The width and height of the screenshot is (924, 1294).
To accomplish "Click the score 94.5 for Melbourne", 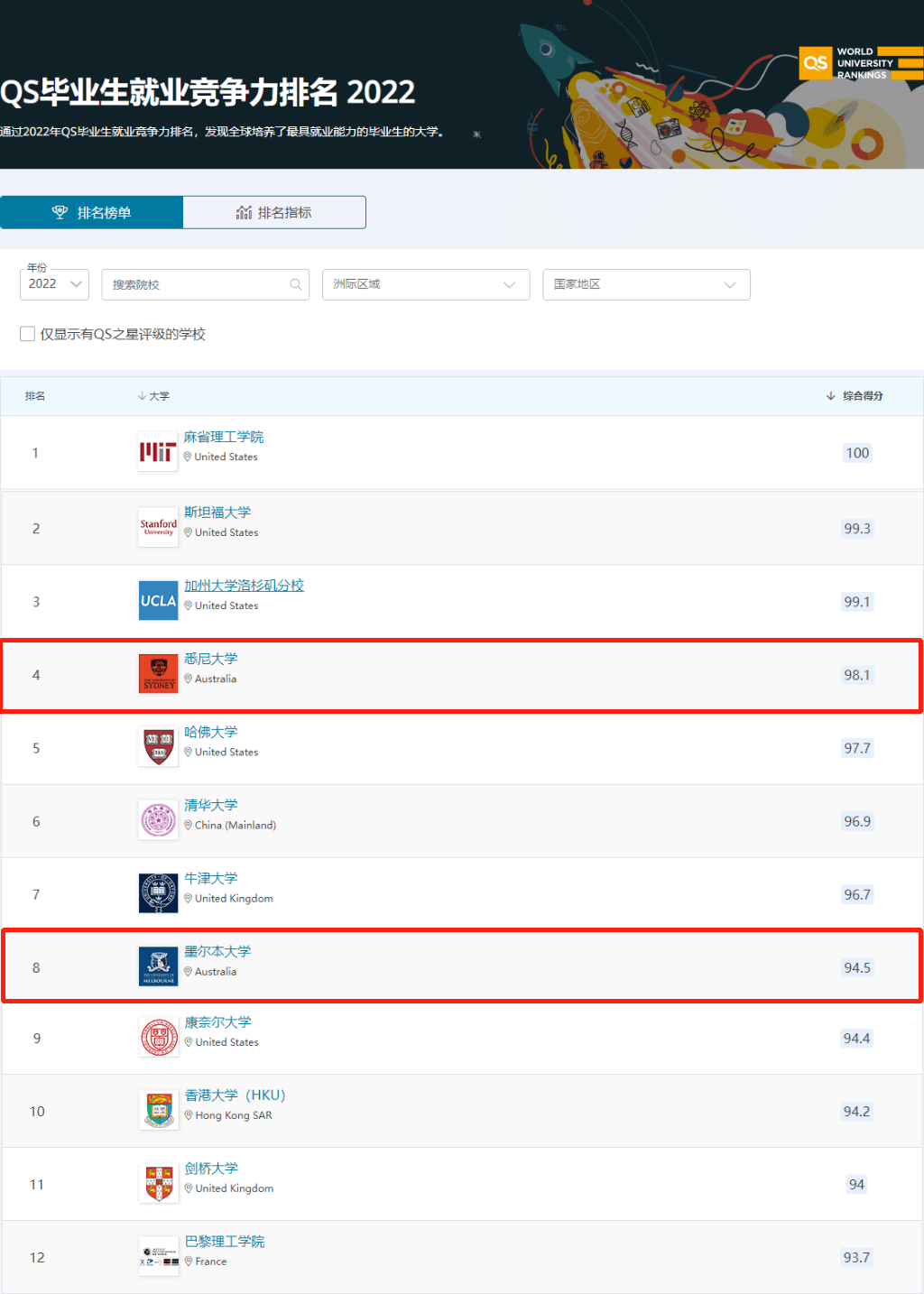I will pos(857,967).
